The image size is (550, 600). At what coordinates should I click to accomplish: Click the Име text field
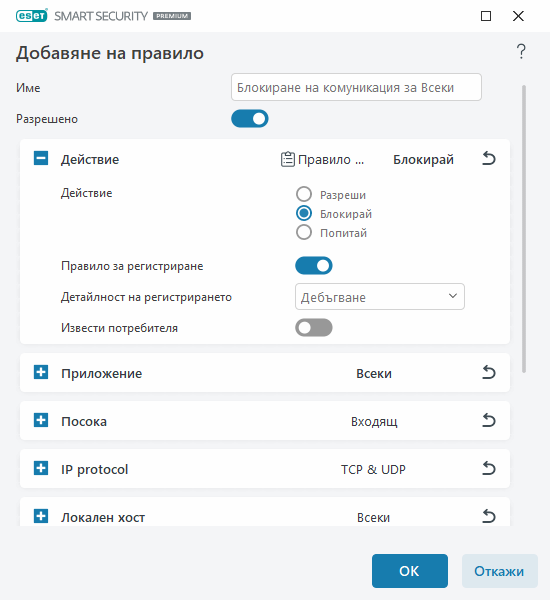[356, 87]
